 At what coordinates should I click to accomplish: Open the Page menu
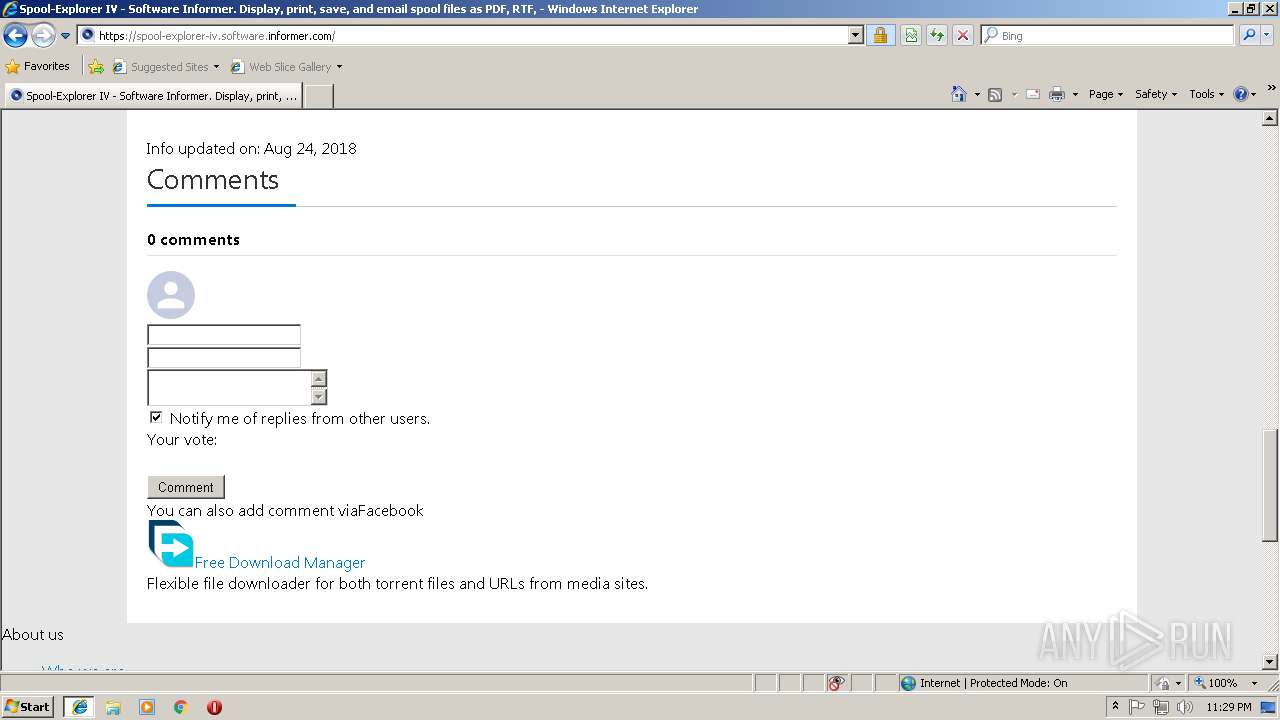pos(1106,94)
